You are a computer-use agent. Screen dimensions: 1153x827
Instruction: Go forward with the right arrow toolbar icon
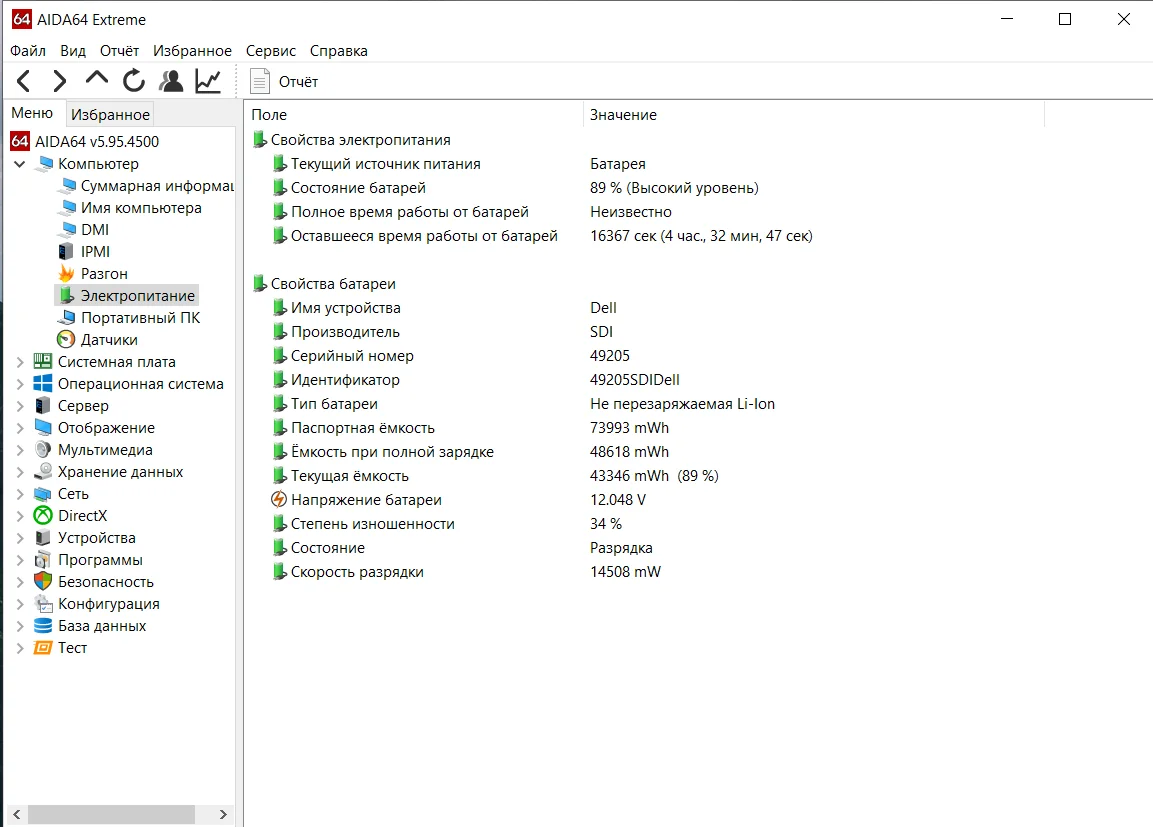tap(60, 81)
